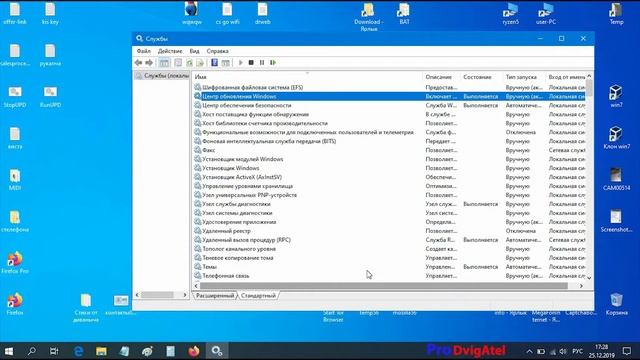Sort by the Имя column header
The image size is (640, 360).
pos(308,77)
